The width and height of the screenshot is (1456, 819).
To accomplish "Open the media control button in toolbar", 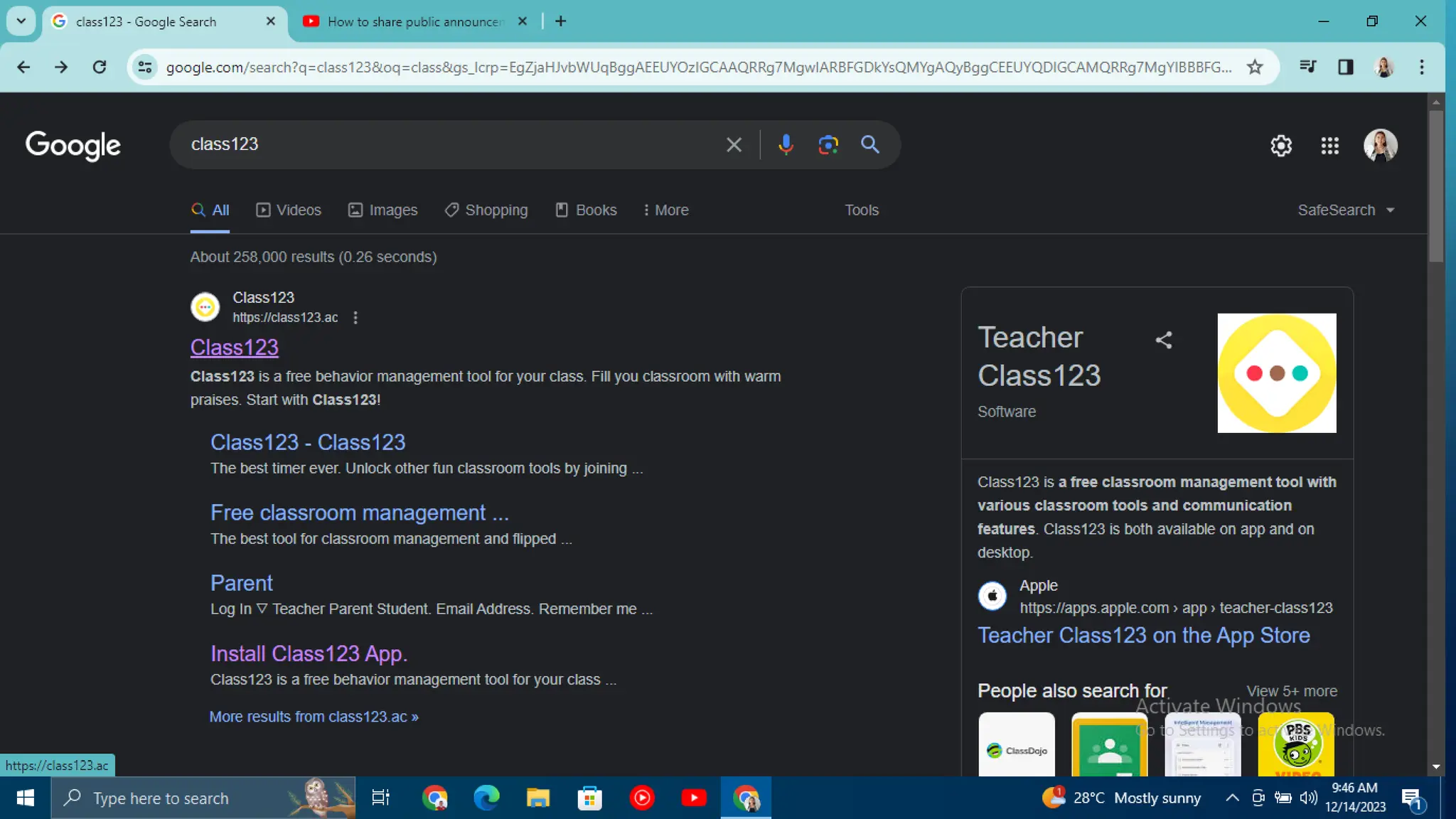I will tap(1307, 67).
